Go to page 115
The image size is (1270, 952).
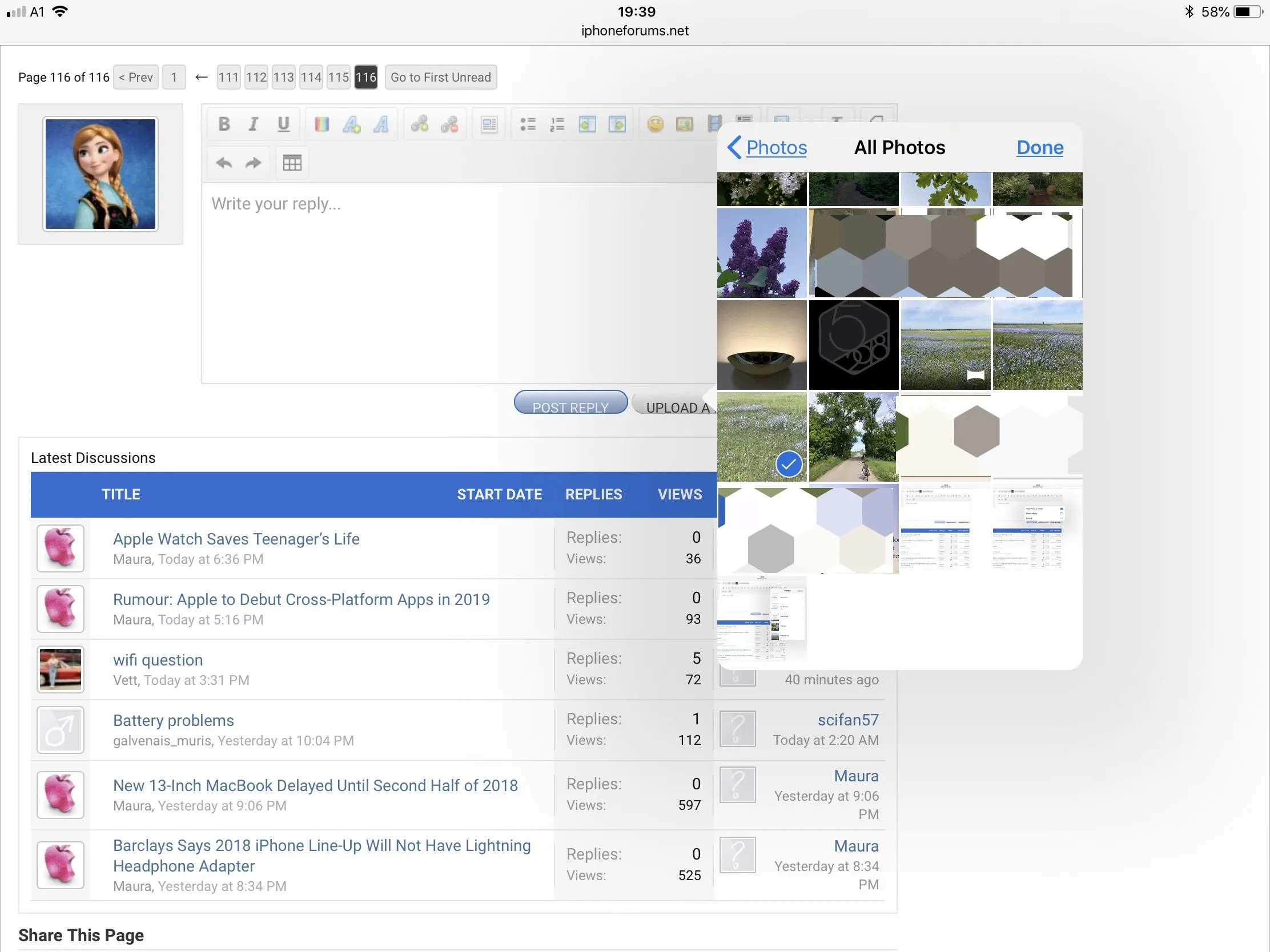338,78
